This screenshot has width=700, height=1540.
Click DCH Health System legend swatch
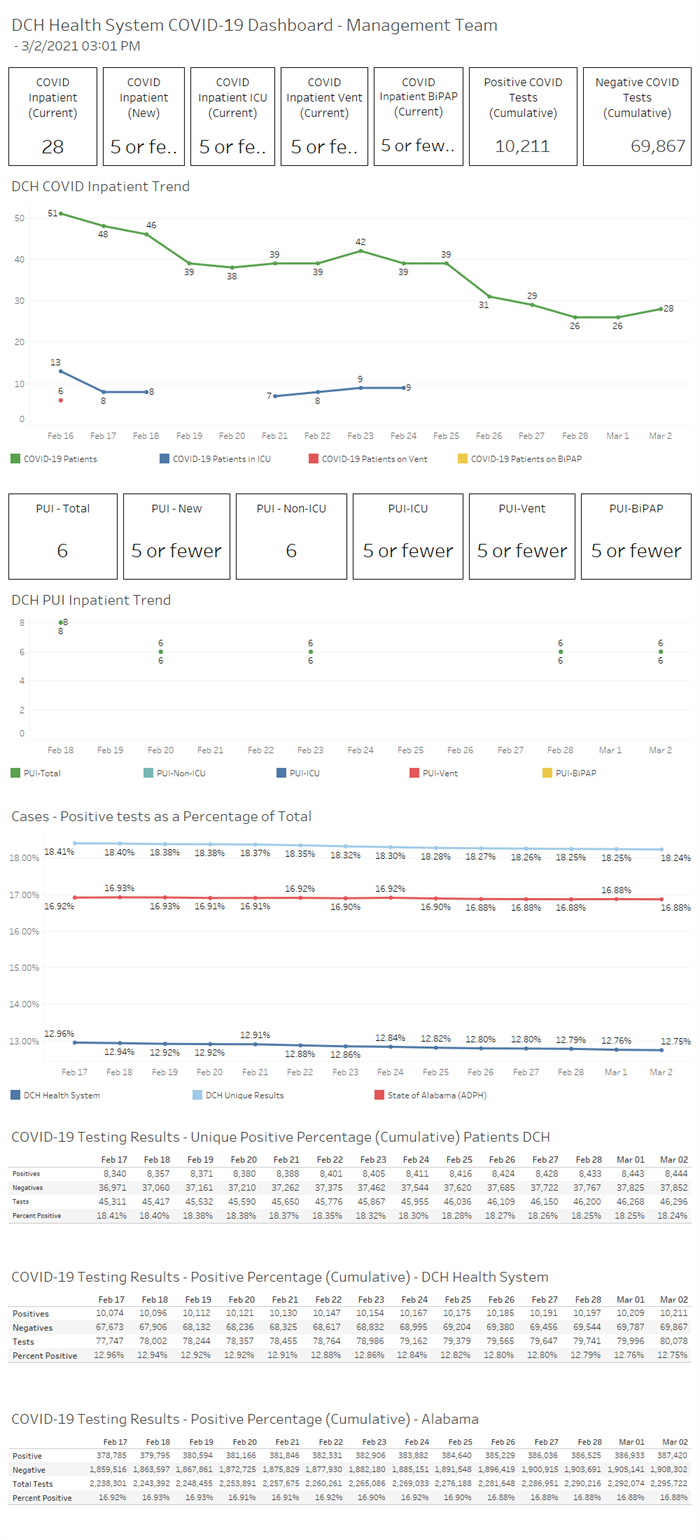tap(16, 1095)
